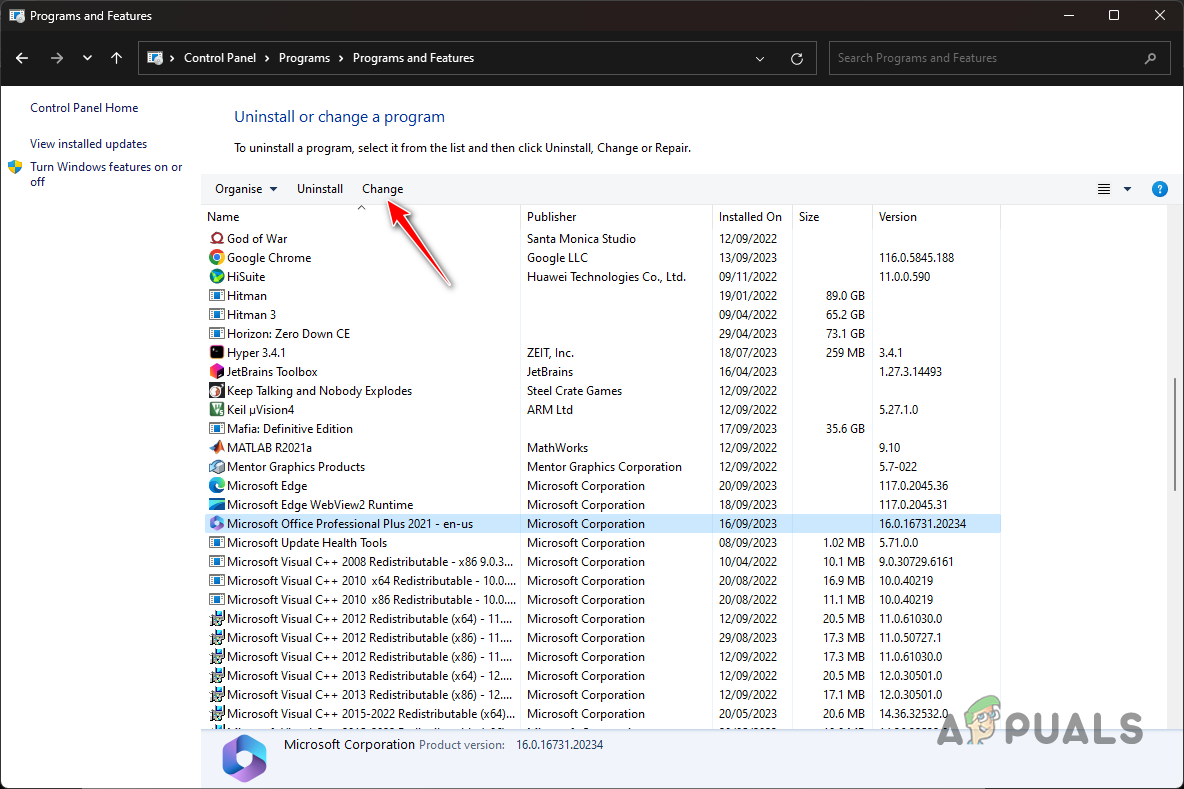
Task: Open View installed updates link
Action: (88, 143)
